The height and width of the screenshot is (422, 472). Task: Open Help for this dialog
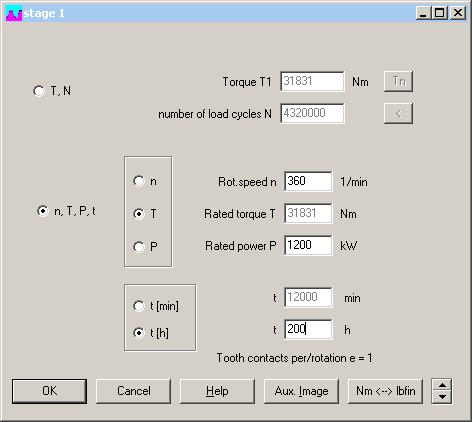coord(217,391)
